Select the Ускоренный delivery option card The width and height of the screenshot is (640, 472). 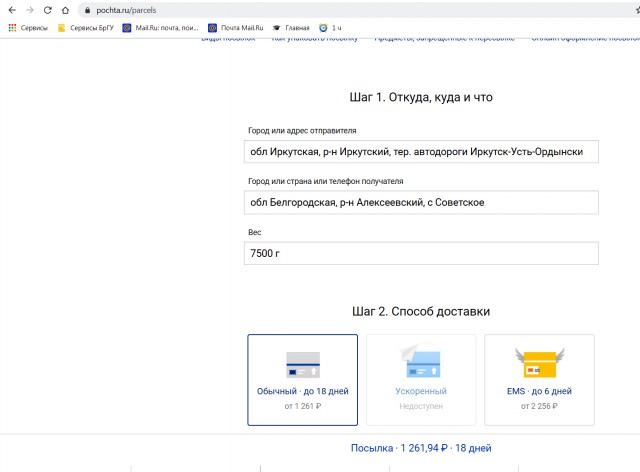(421, 380)
